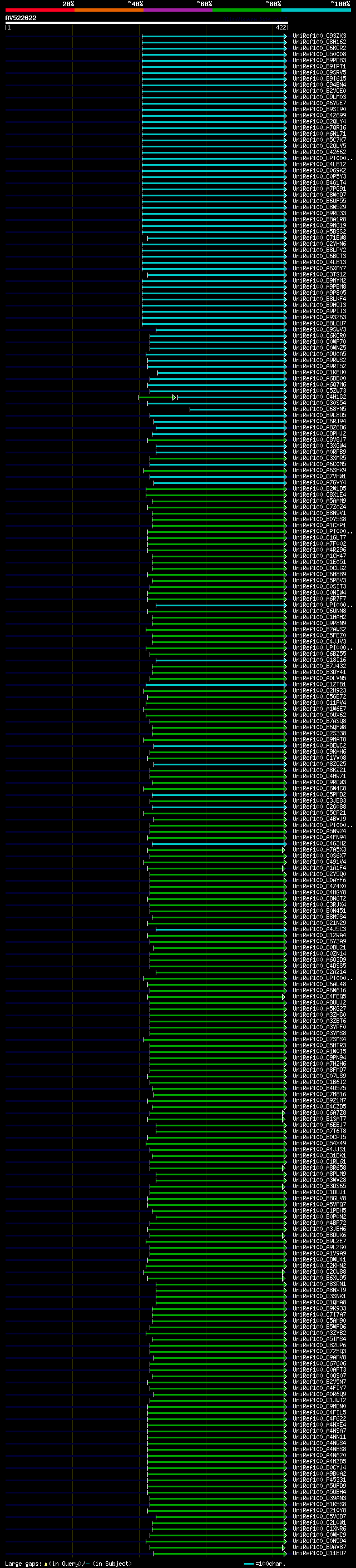Image resolution: width=356 pixels, height=1568 pixels.
Task: Open hit UniRef100_Q6KCR2
Action: [x=319, y=48]
